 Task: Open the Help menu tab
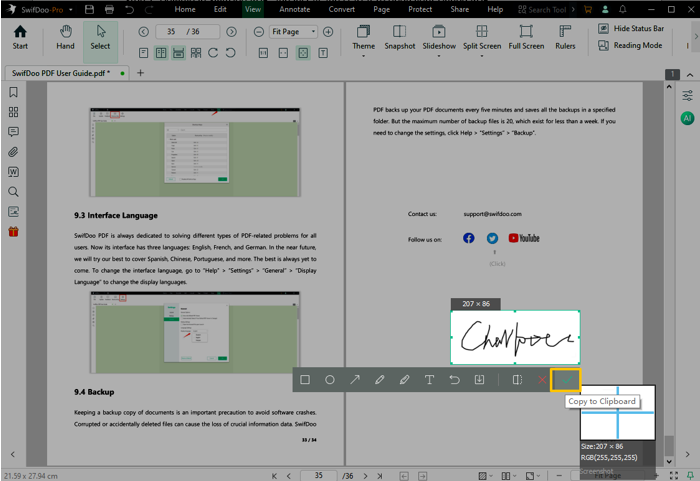point(495,9)
